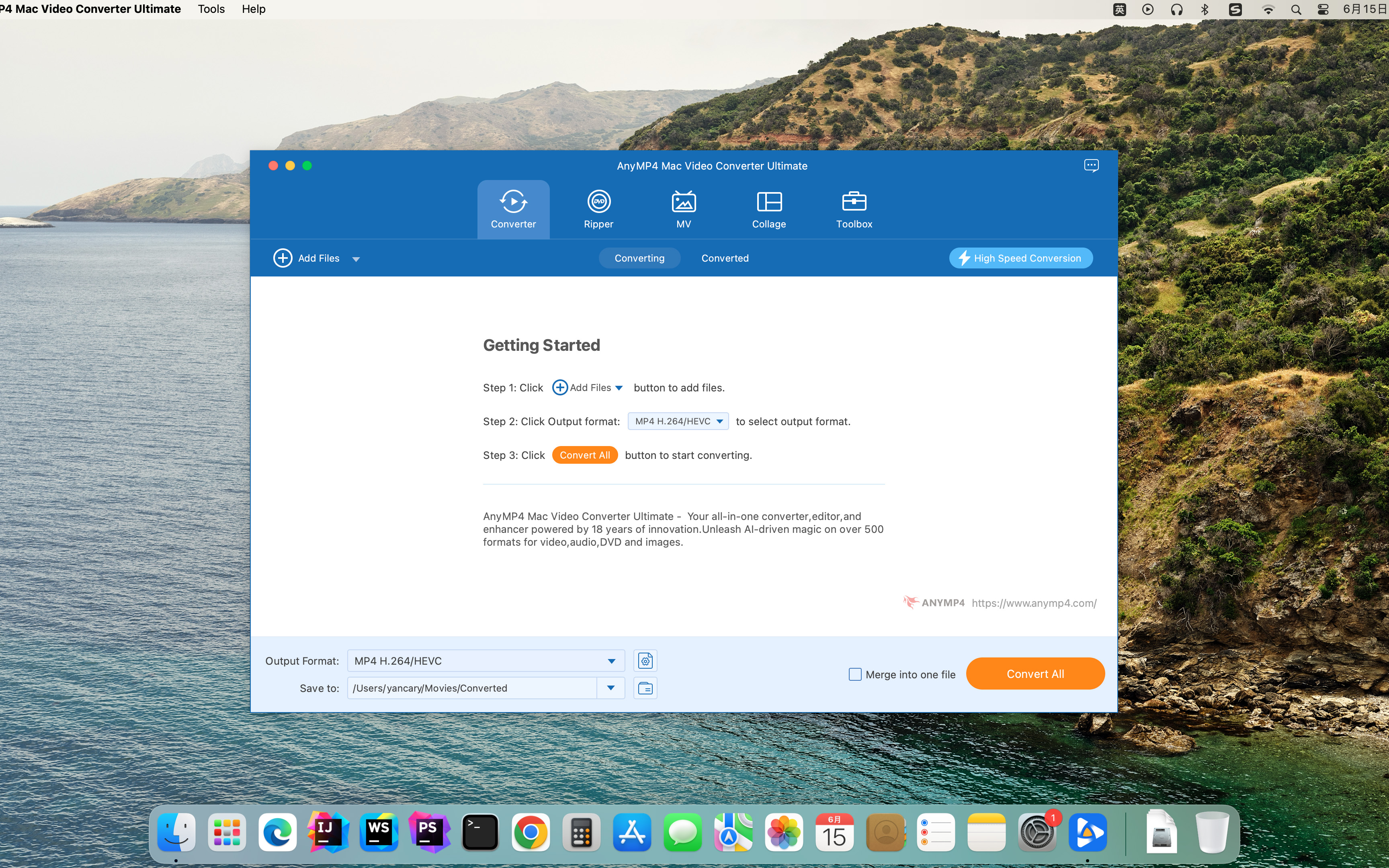The image size is (1389, 868).
Task: Switch to the Converted tab
Action: click(725, 258)
